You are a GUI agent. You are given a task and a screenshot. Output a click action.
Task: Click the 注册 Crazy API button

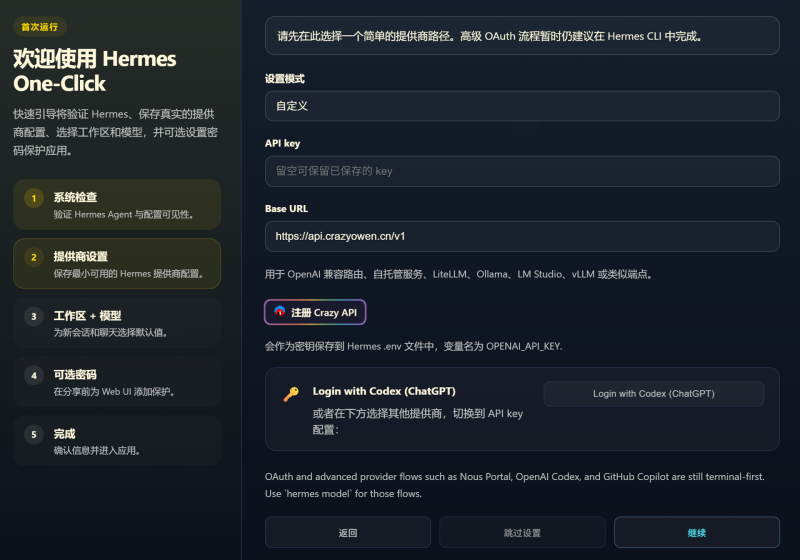click(x=315, y=312)
